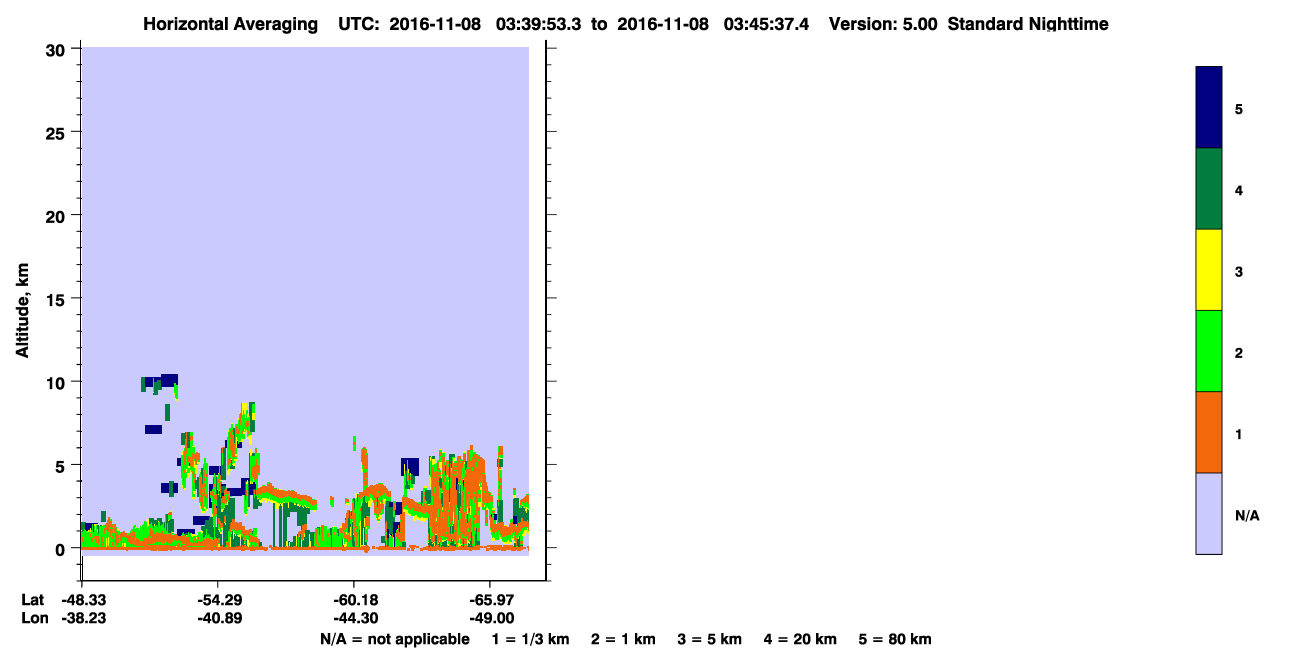Click the 'Lon' row label
Image resolution: width=1300 pixels, height=667 pixels.
[x=33, y=618]
